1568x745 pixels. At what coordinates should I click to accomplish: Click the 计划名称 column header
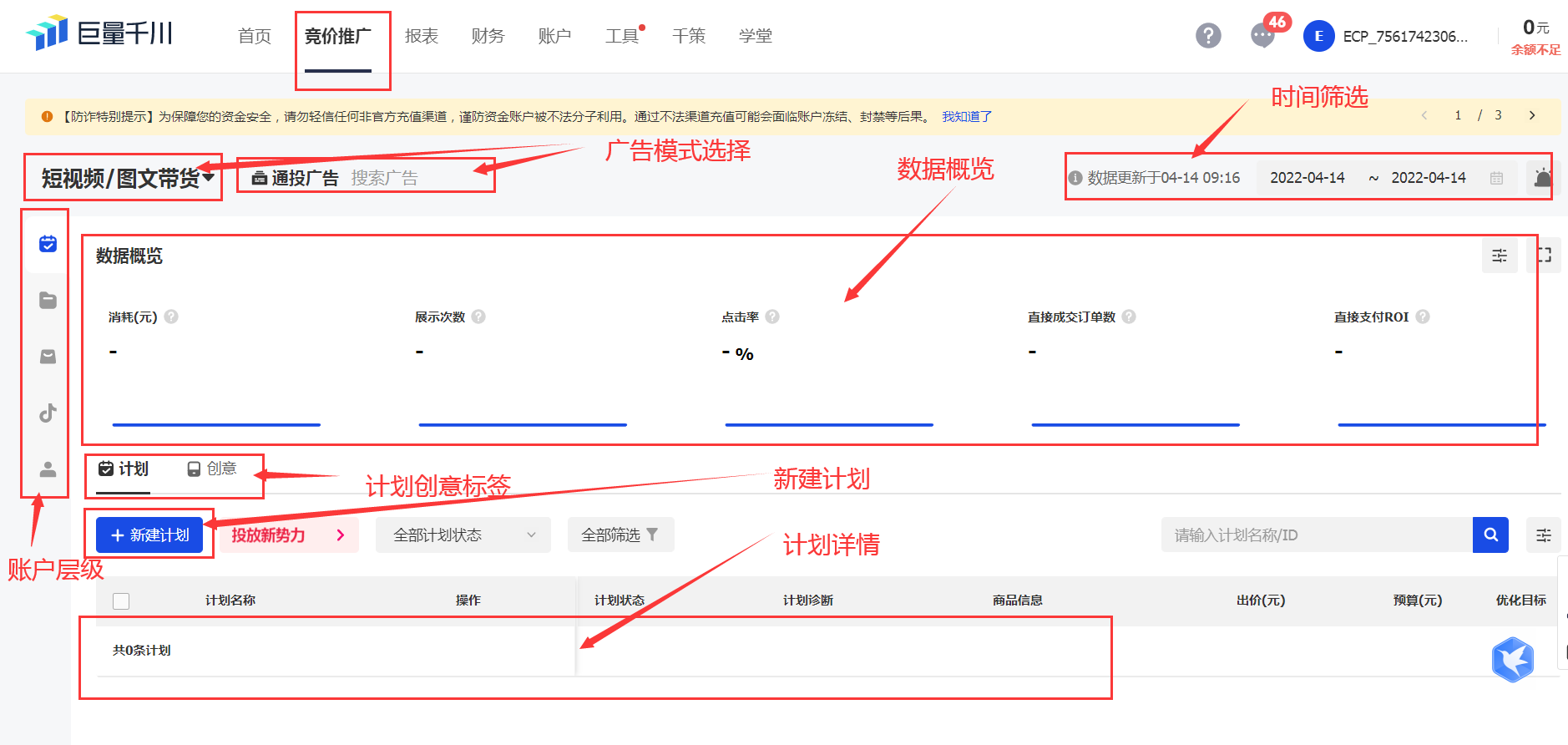pyautogui.click(x=230, y=601)
